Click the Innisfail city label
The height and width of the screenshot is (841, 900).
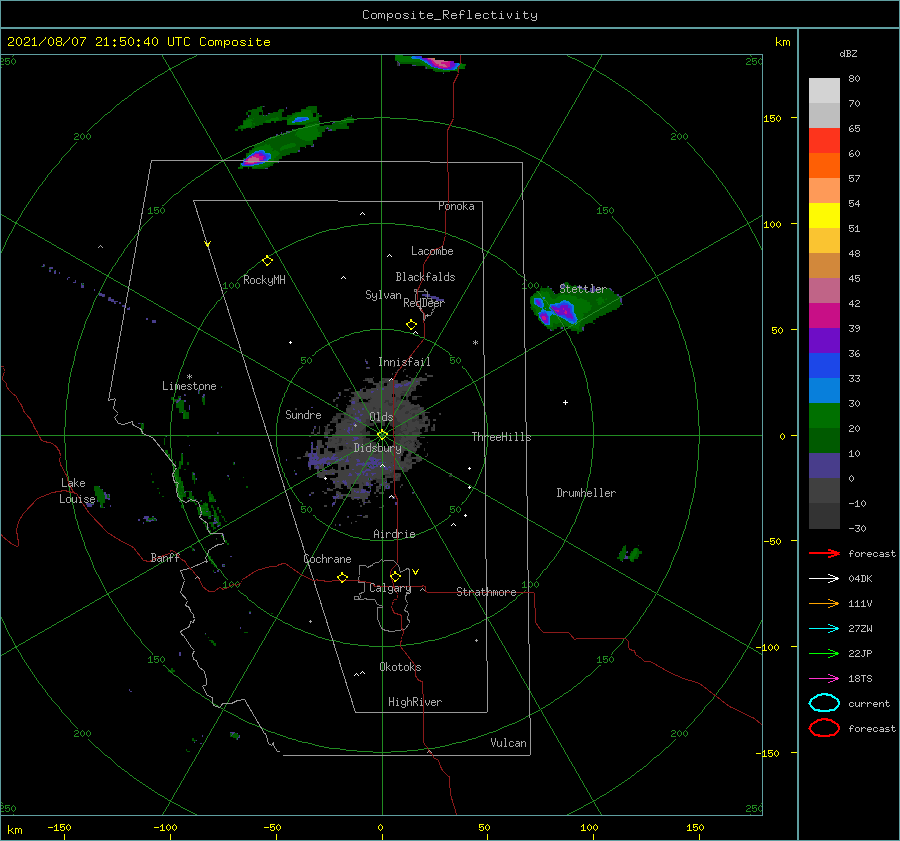[404, 362]
